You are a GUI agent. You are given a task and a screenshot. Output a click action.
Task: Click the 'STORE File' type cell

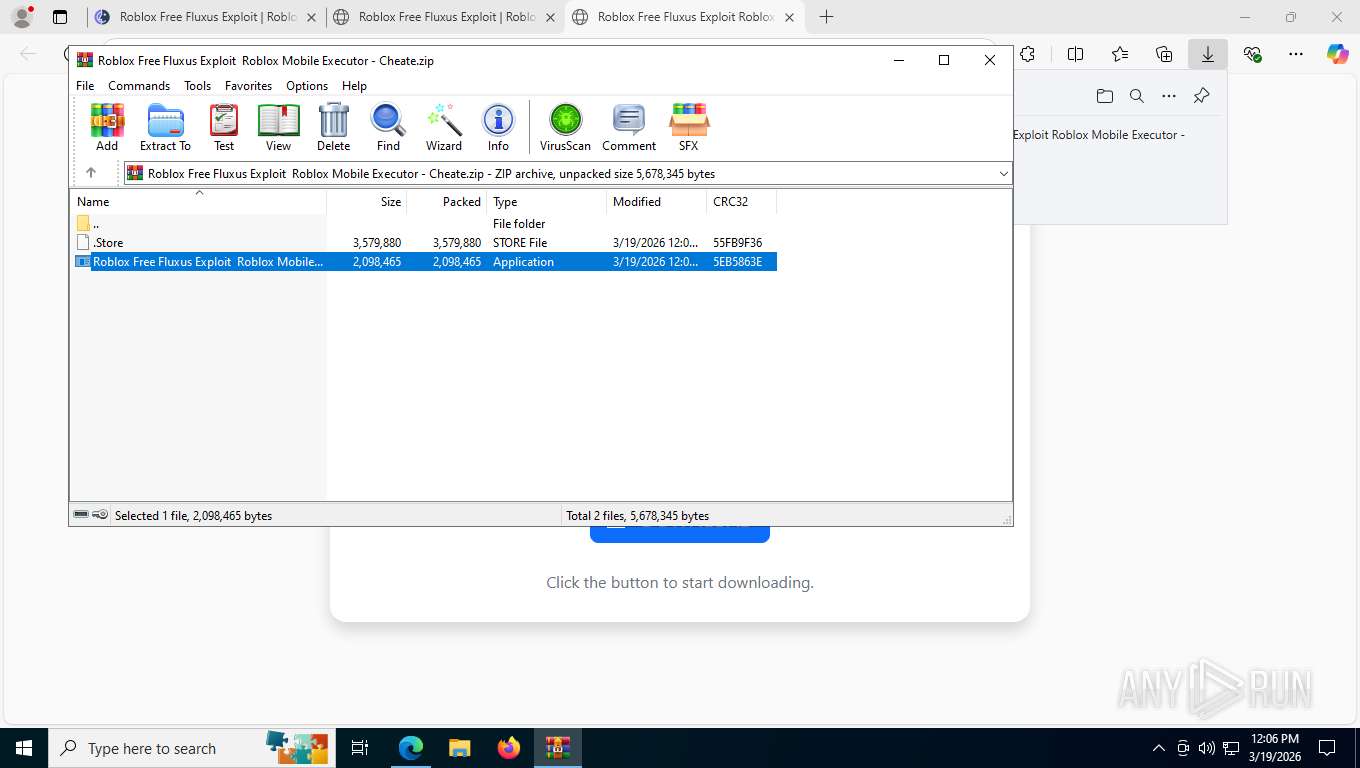[x=520, y=243]
